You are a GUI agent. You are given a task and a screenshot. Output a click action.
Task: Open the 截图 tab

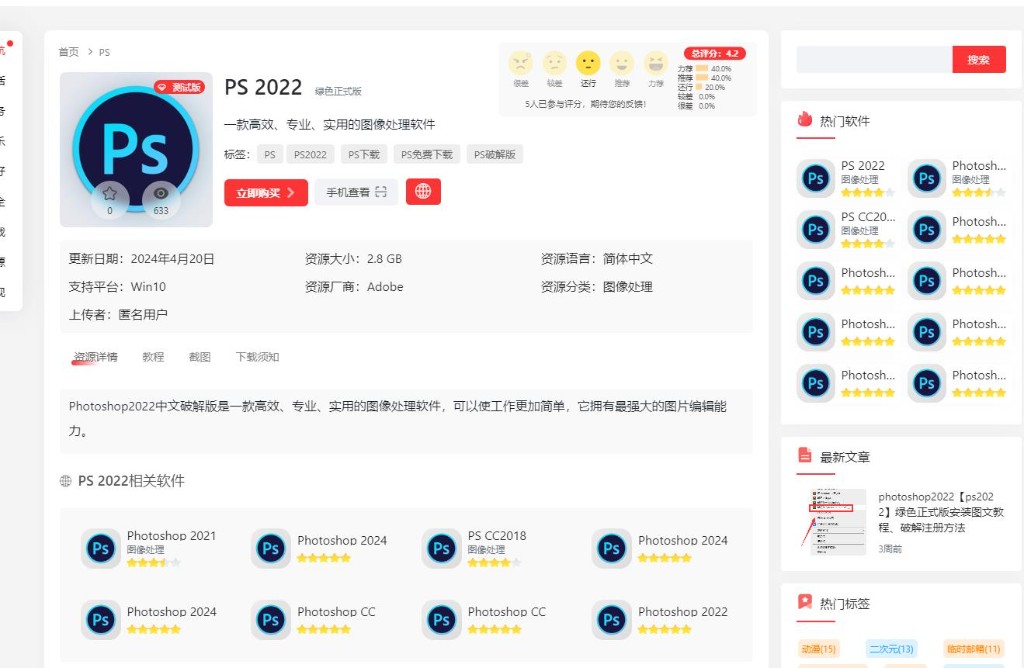pyautogui.click(x=199, y=357)
